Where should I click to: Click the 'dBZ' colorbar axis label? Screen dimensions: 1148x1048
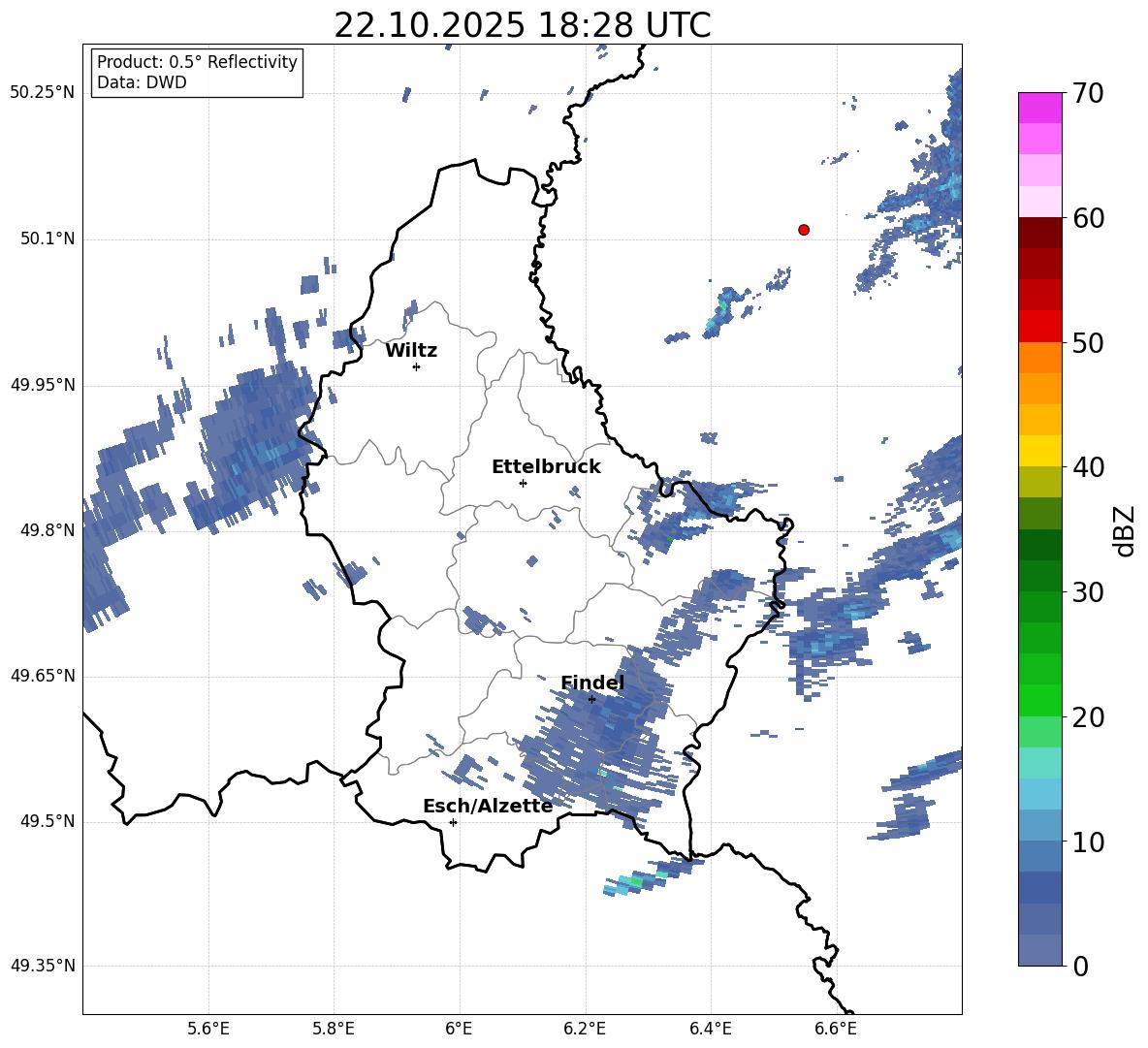pyautogui.click(x=1126, y=530)
